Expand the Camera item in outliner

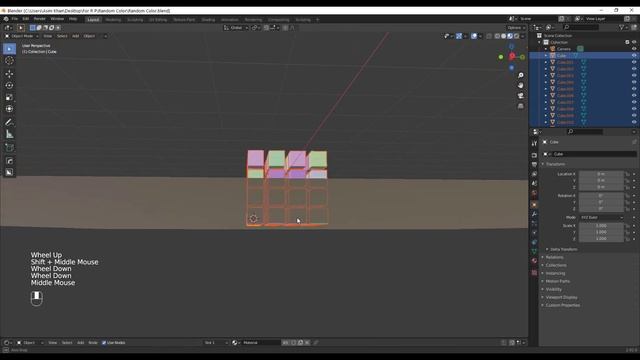546,49
